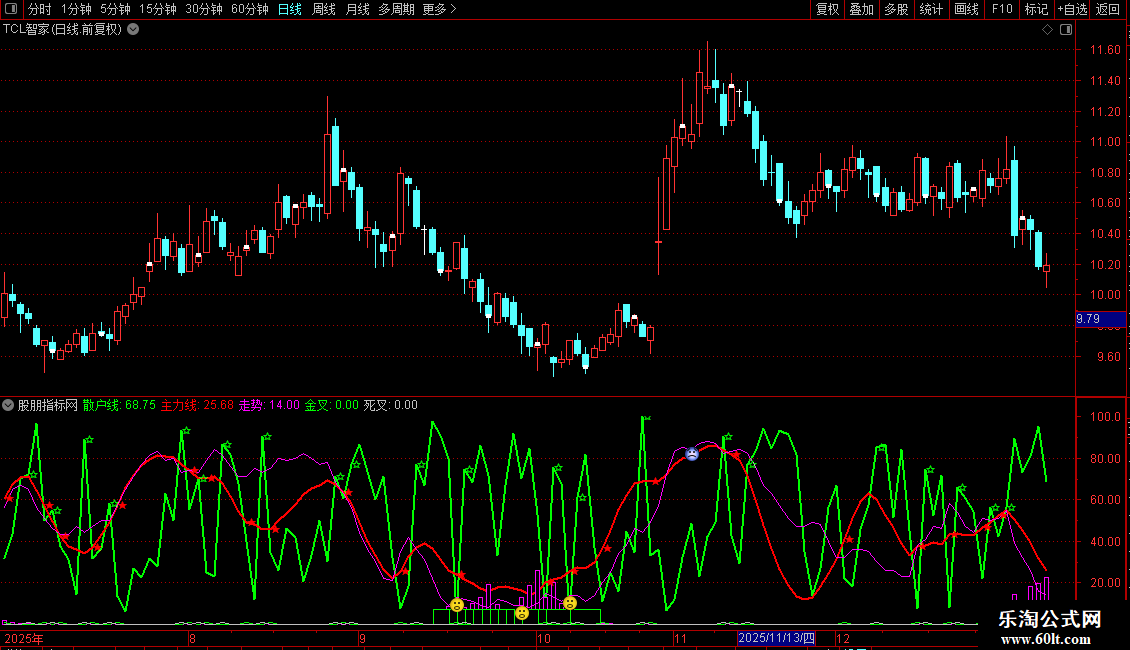Switch to the 15分钟 period

tap(158, 9)
